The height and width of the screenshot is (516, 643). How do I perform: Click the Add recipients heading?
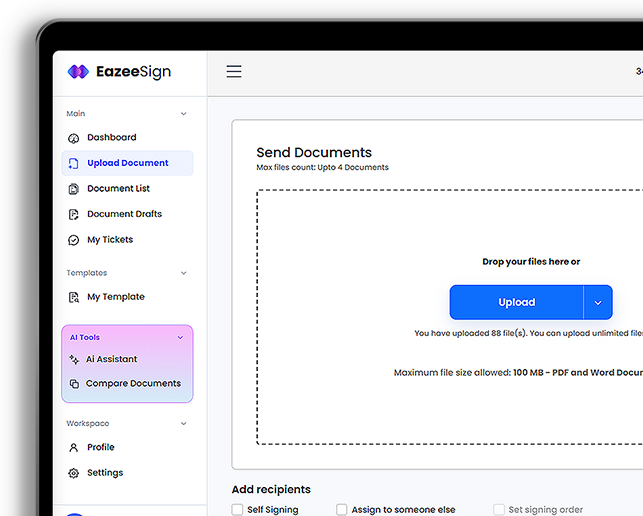tap(271, 489)
